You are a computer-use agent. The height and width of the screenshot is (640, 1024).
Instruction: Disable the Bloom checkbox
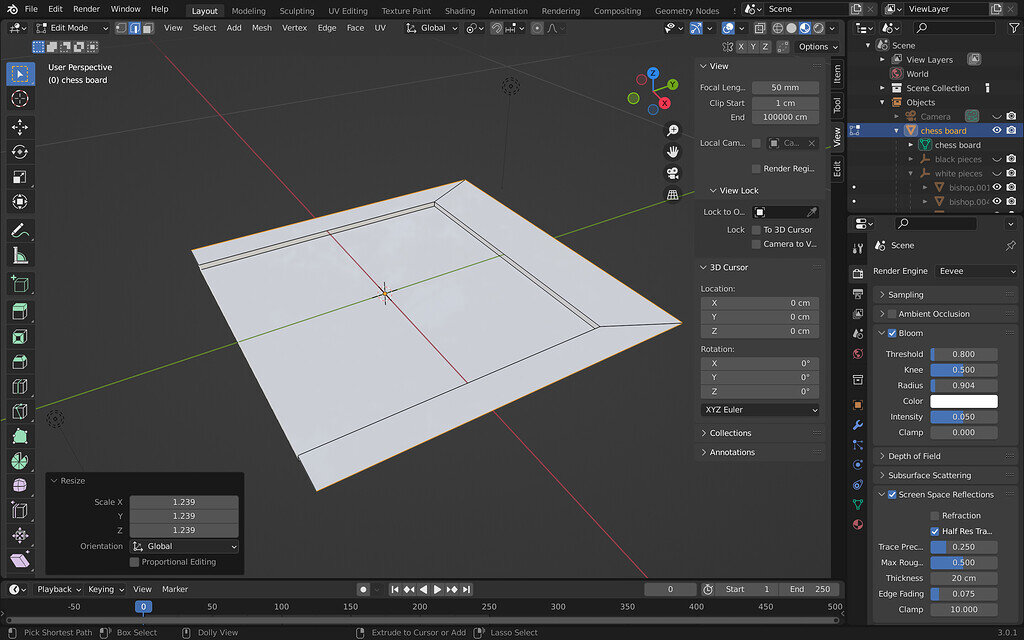point(892,333)
